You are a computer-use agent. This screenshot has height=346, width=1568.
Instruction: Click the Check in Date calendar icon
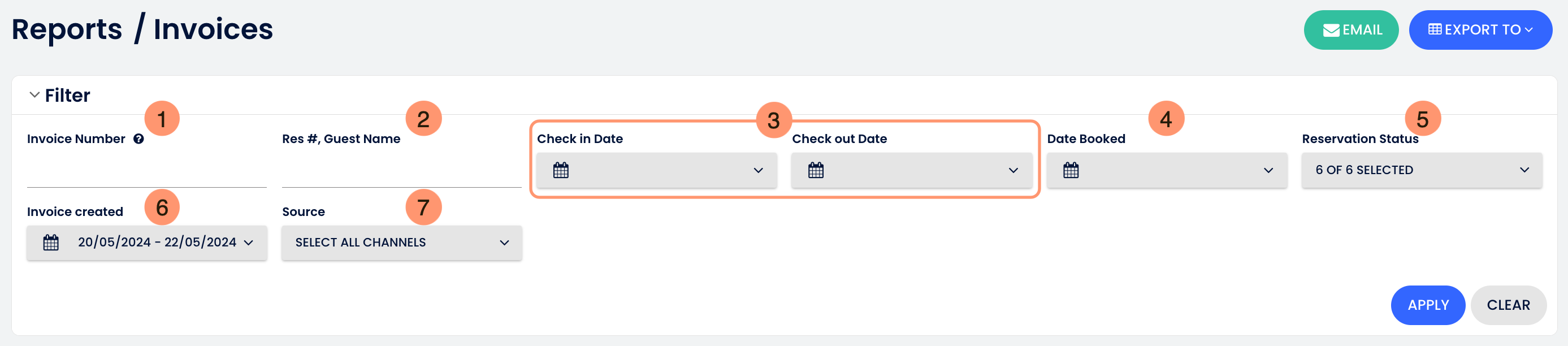pos(561,171)
